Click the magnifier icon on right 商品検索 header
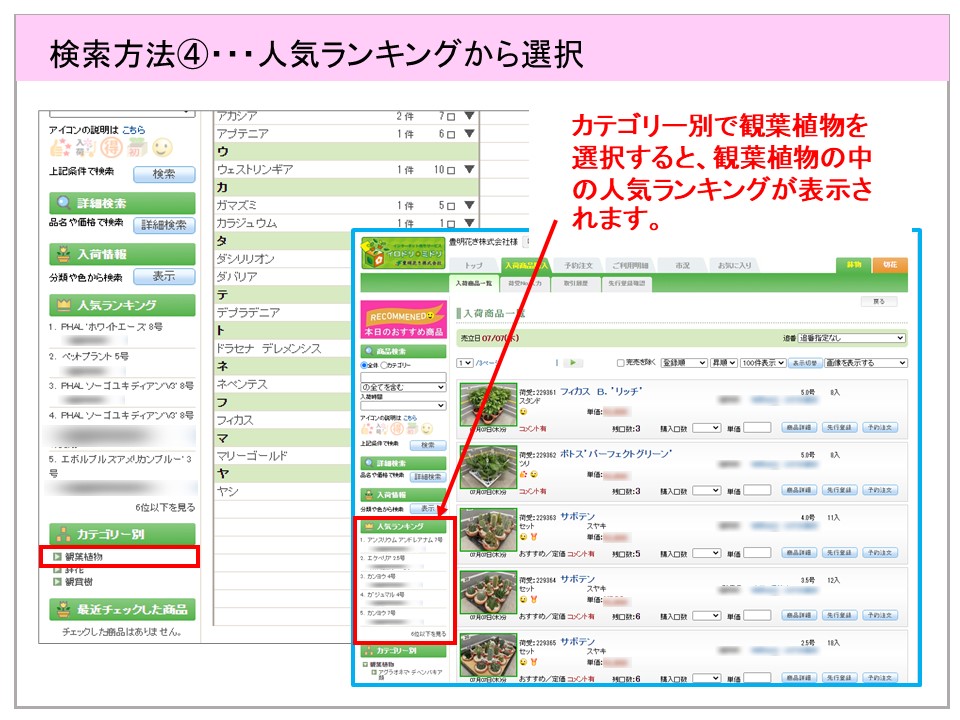 click(369, 351)
